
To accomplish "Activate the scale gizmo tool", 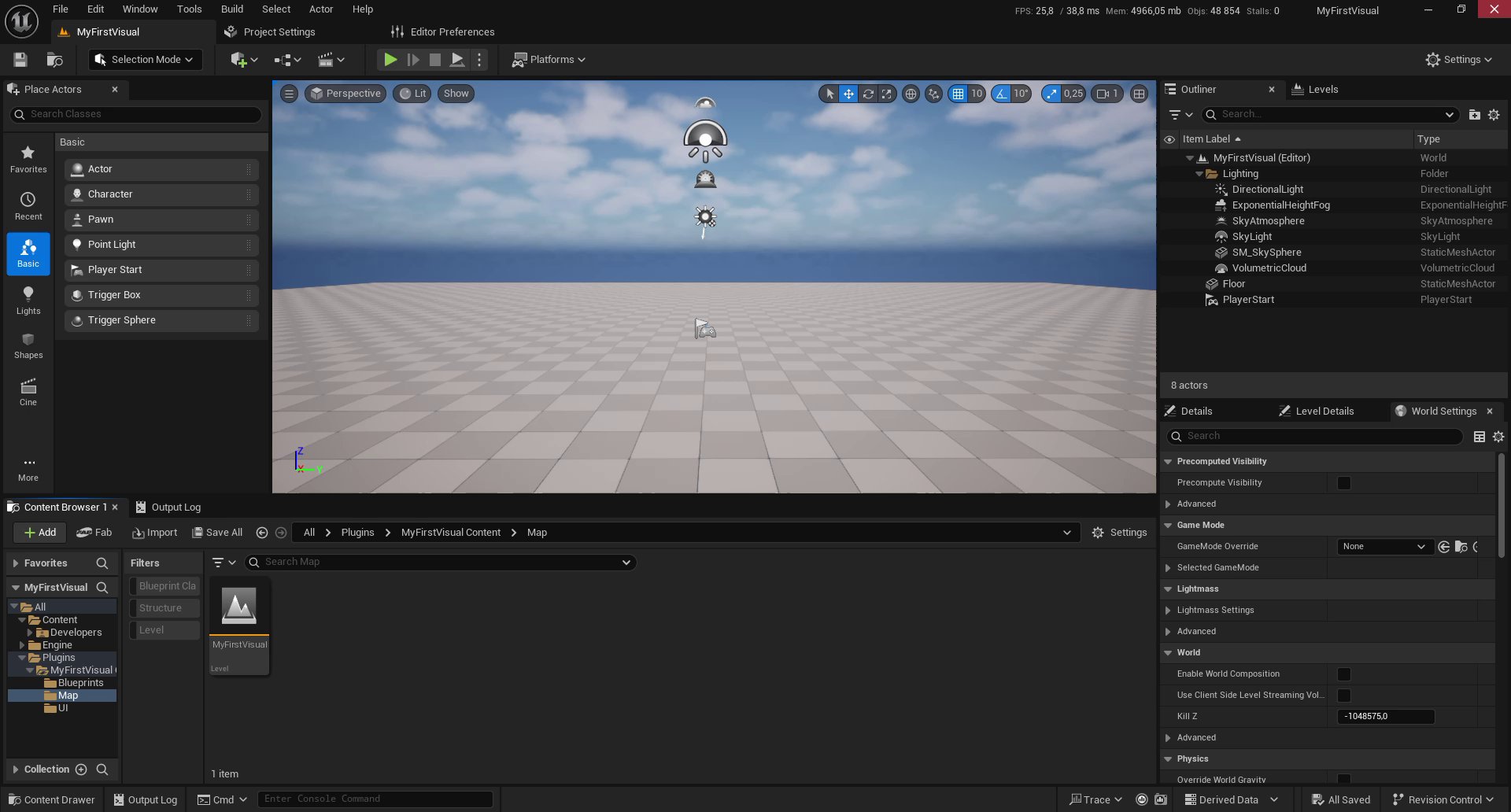I will (x=887, y=94).
